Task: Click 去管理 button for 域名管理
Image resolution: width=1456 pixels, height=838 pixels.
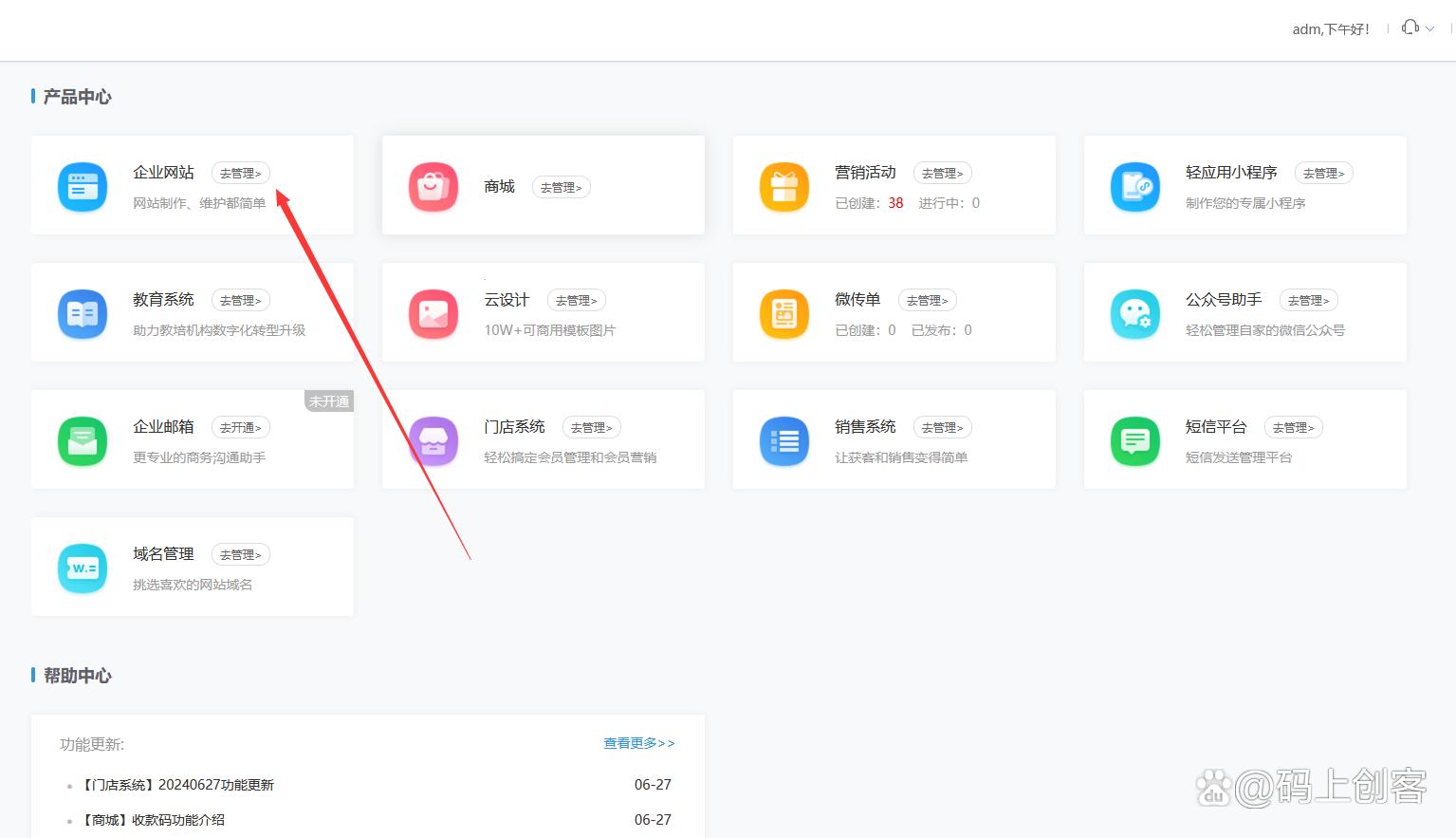Action: coord(241,554)
